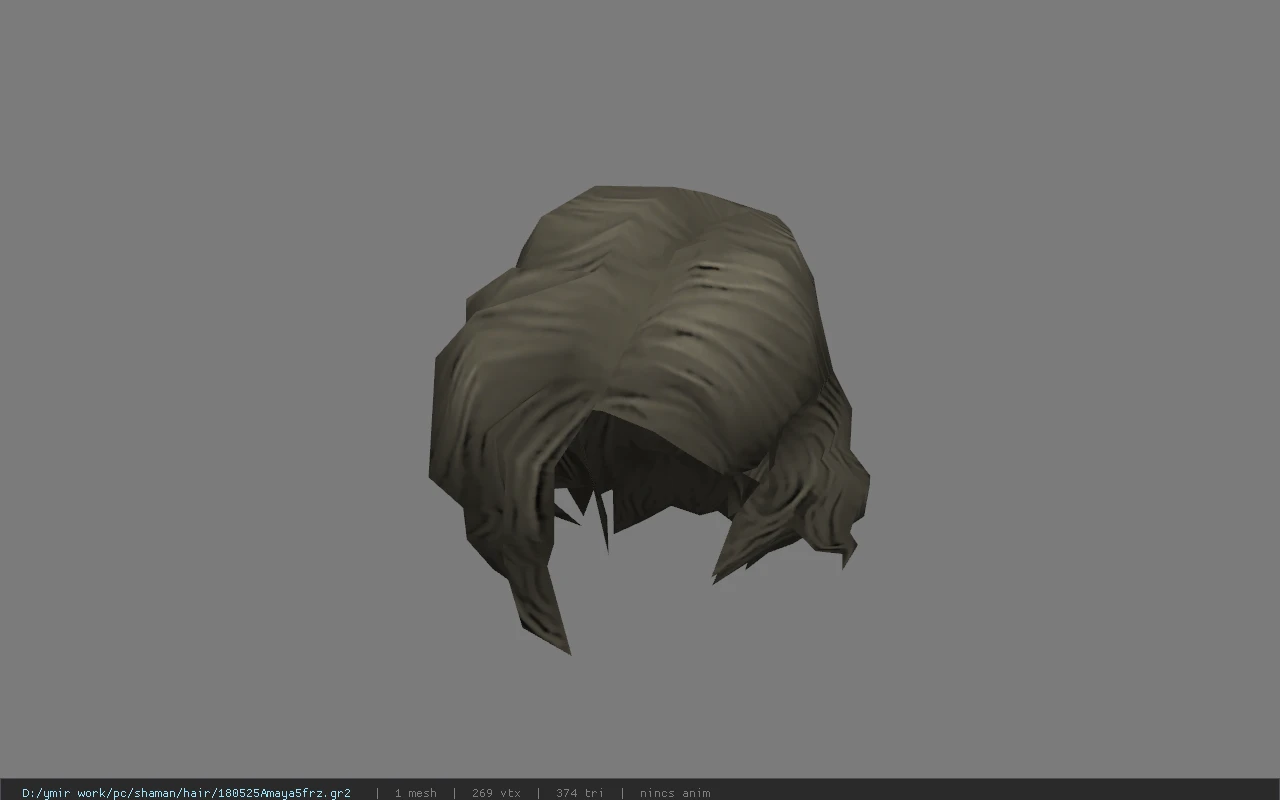Click the '269 vtx' vertex count
The width and height of the screenshot is (1280, 800).
point(496,793)
